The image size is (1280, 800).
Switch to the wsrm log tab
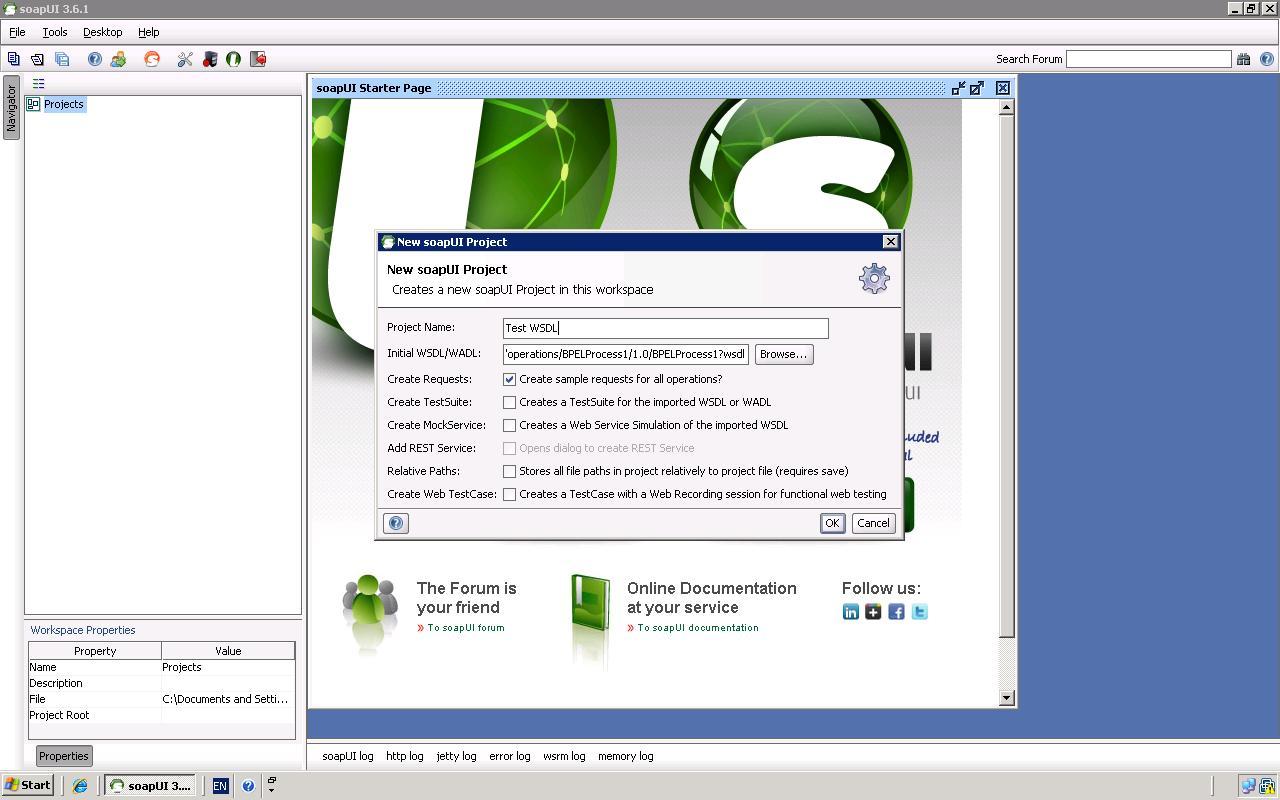coord(564,756)
